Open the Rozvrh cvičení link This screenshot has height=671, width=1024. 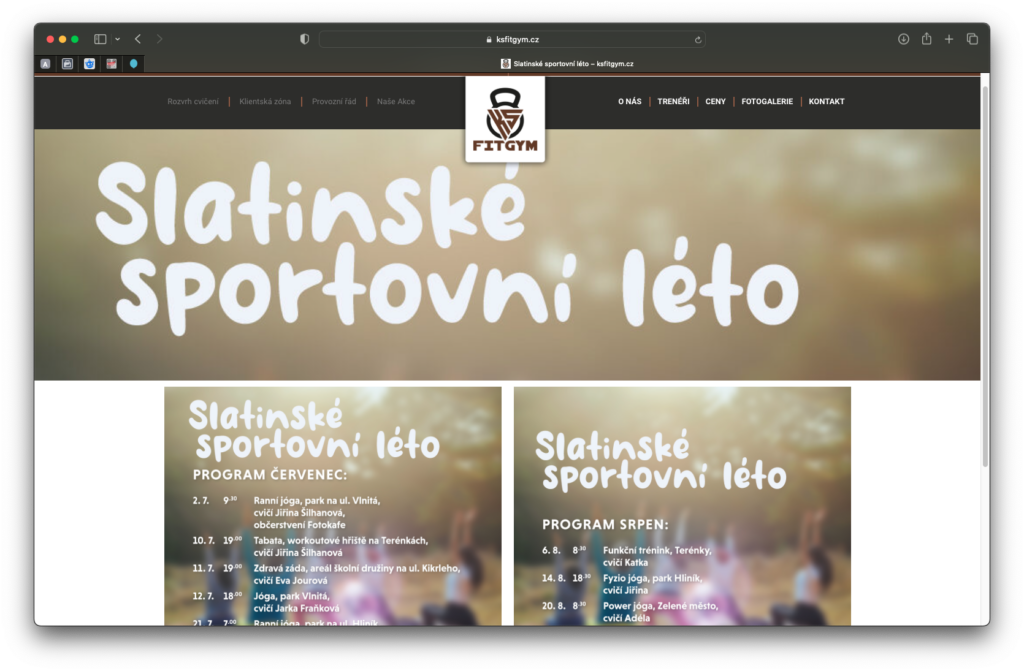[x=193, y=101]
